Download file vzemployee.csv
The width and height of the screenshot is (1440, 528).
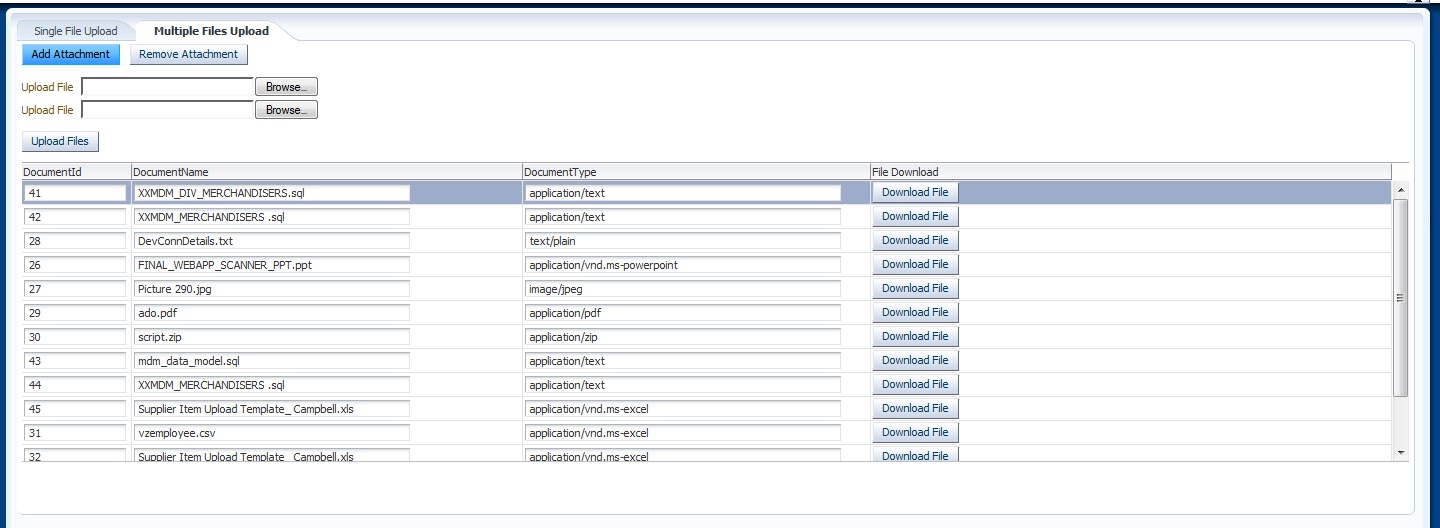pyautogui.click(x=915, y=432)
